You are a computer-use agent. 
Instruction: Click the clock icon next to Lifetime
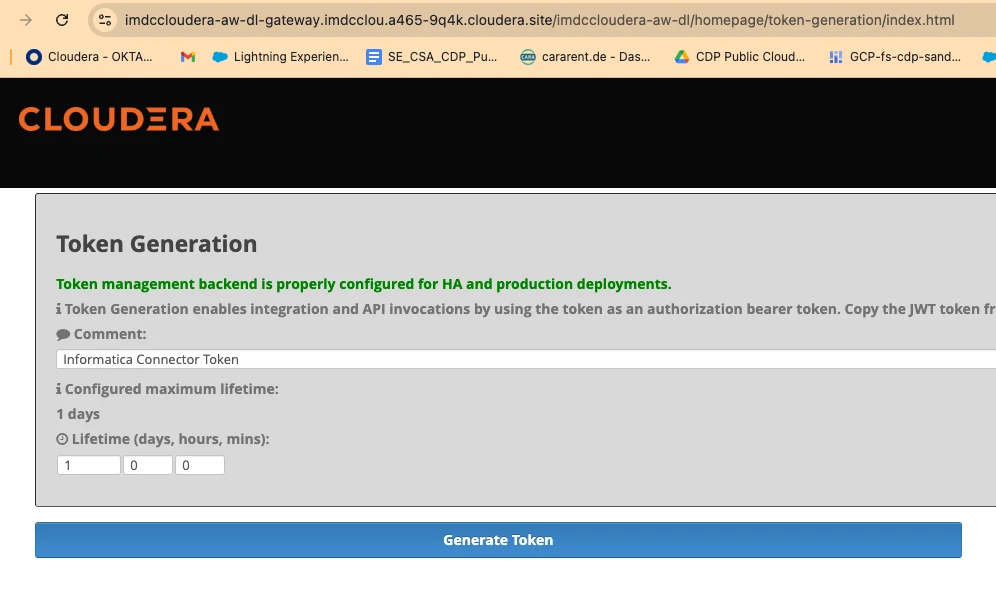tap(62, 439)
